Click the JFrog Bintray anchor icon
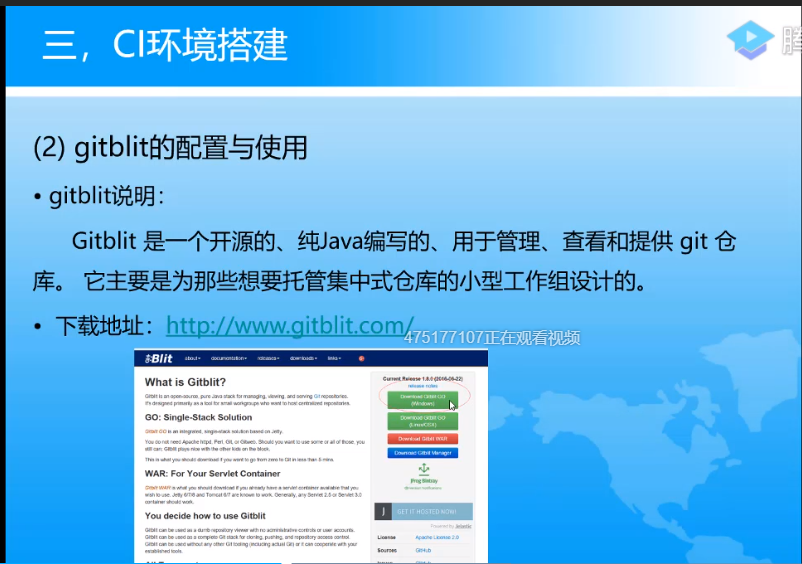The height and width of the screenshot is (564, 802). coord(424,468)
